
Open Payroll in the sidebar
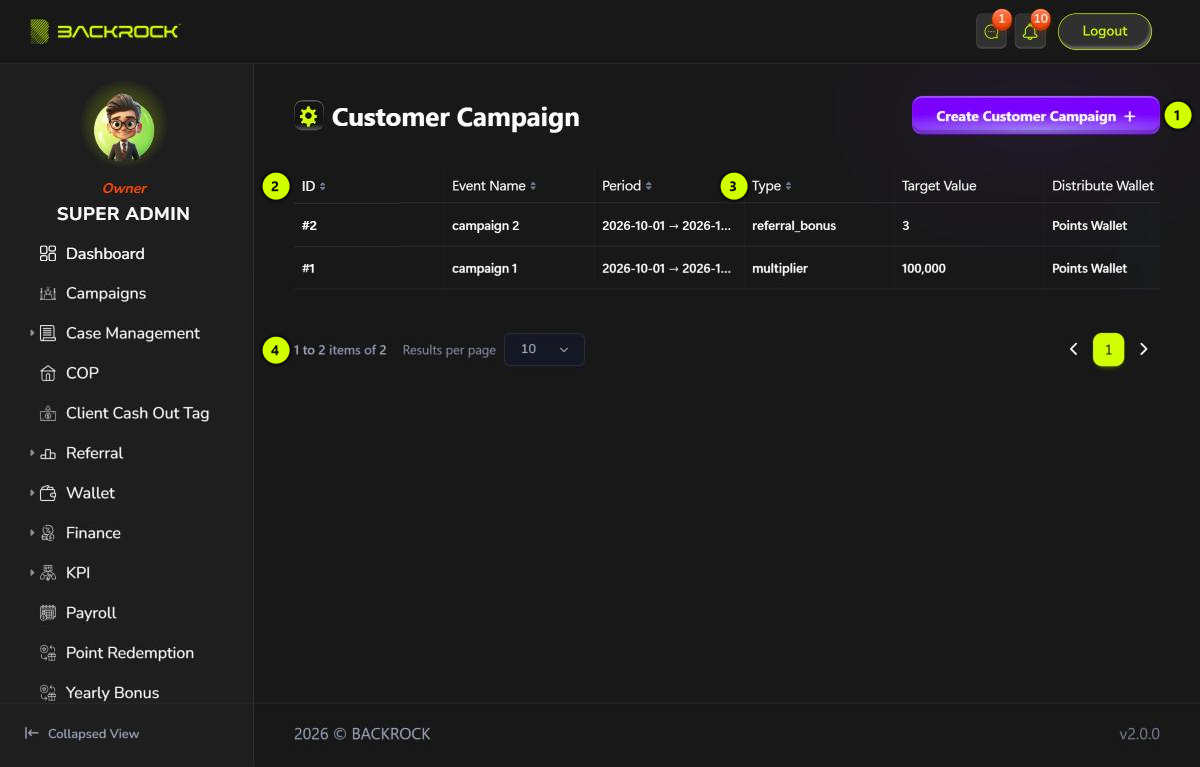click(x=91, y=614)
